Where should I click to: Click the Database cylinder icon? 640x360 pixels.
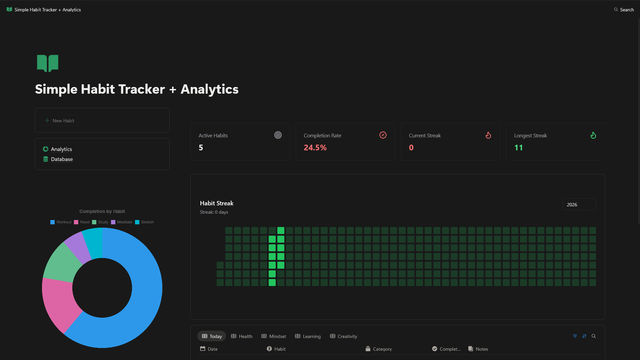(x=45, y=159)
